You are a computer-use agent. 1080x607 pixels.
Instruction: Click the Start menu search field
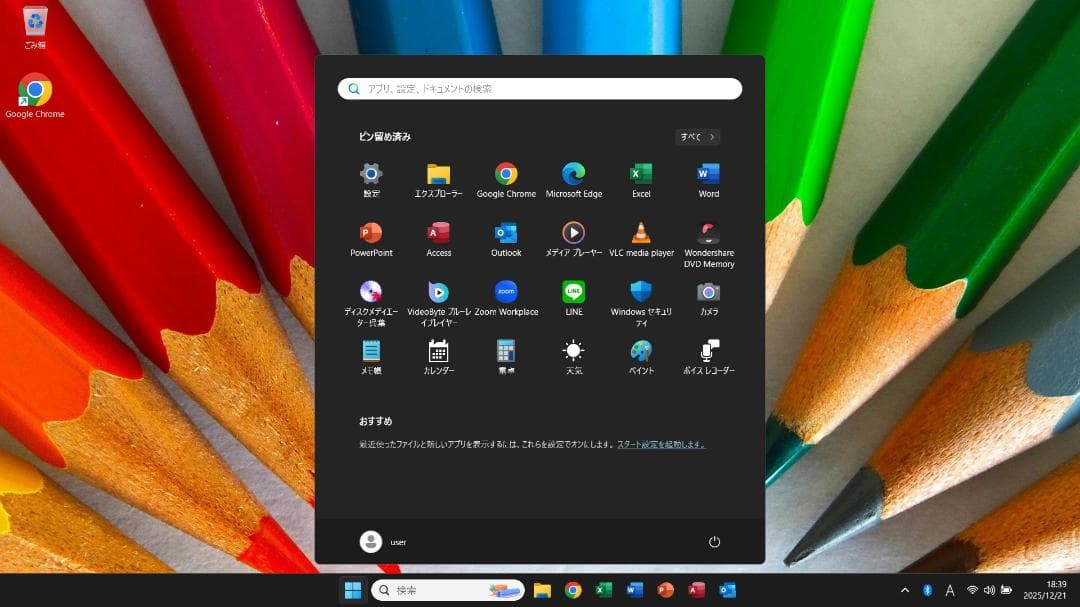tap(540, 88)
